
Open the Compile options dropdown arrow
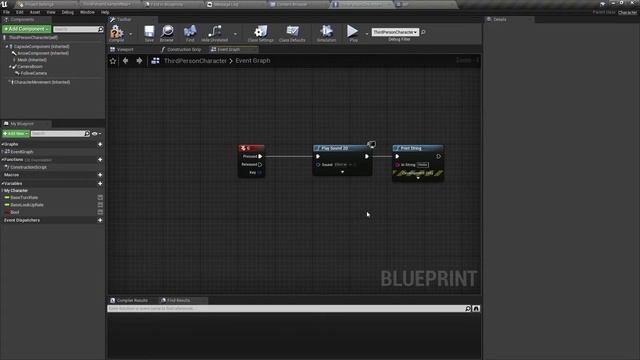pyautogui.click(x=131, y=34)
